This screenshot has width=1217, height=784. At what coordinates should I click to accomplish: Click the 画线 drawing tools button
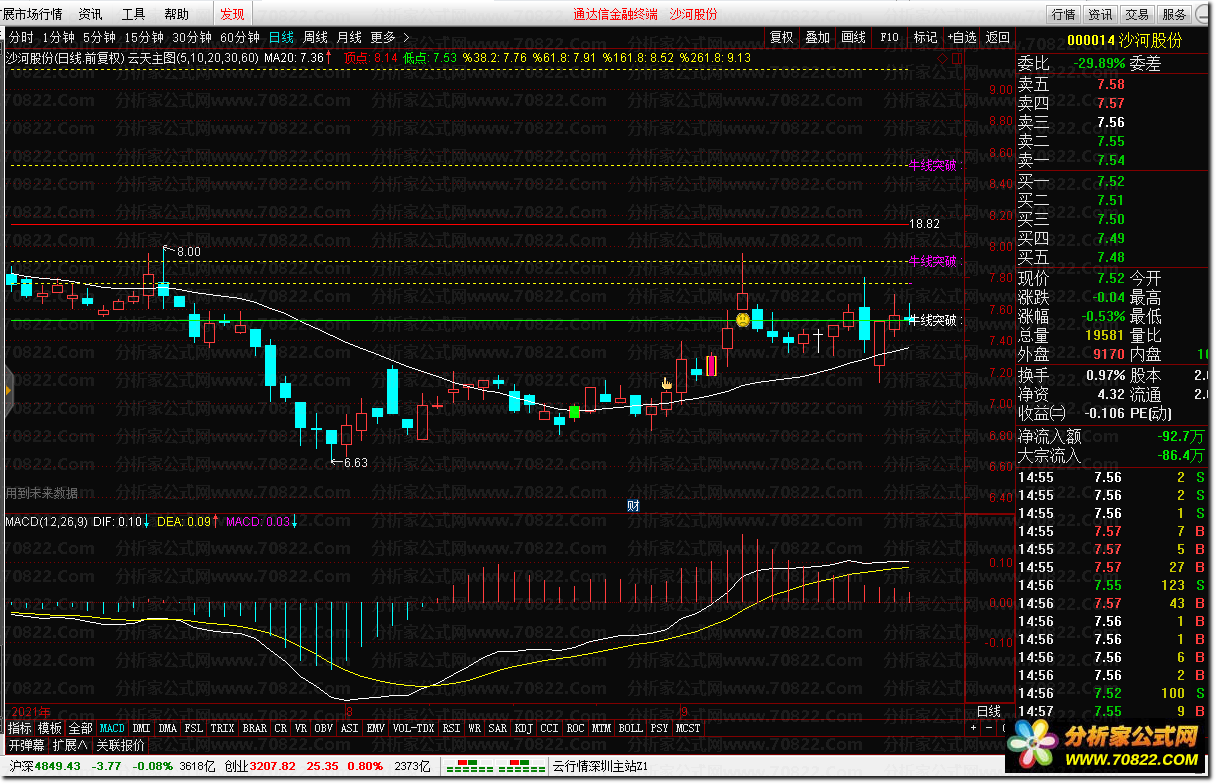853,37
